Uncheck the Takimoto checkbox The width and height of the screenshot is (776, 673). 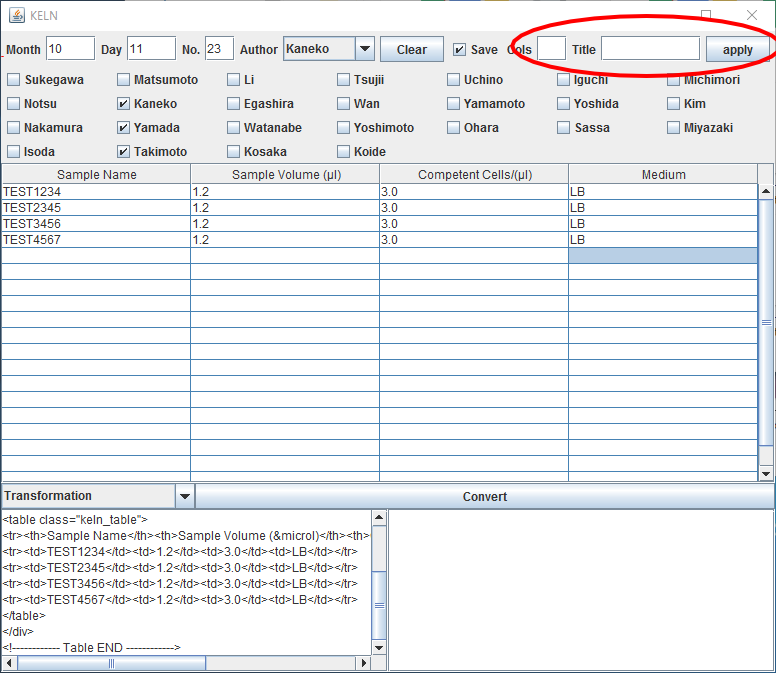click(x=123, y=151)
